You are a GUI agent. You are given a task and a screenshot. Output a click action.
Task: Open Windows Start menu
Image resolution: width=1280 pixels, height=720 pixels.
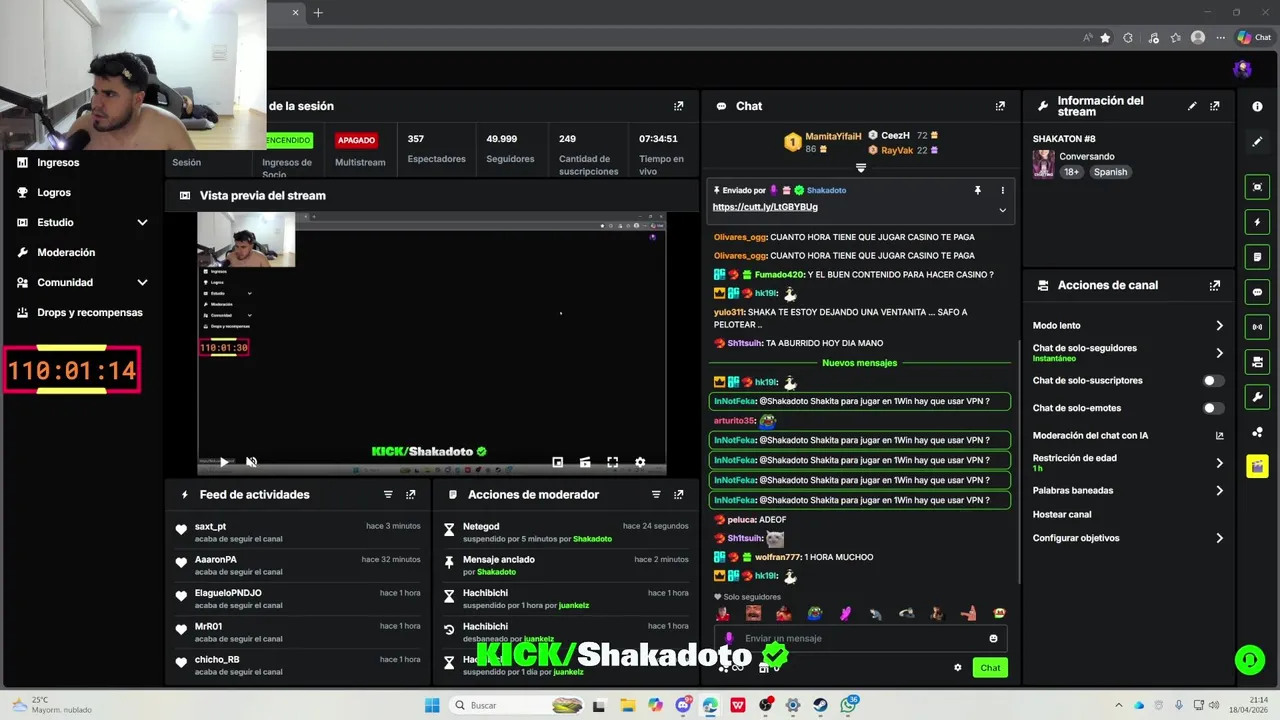pos(432,705)
